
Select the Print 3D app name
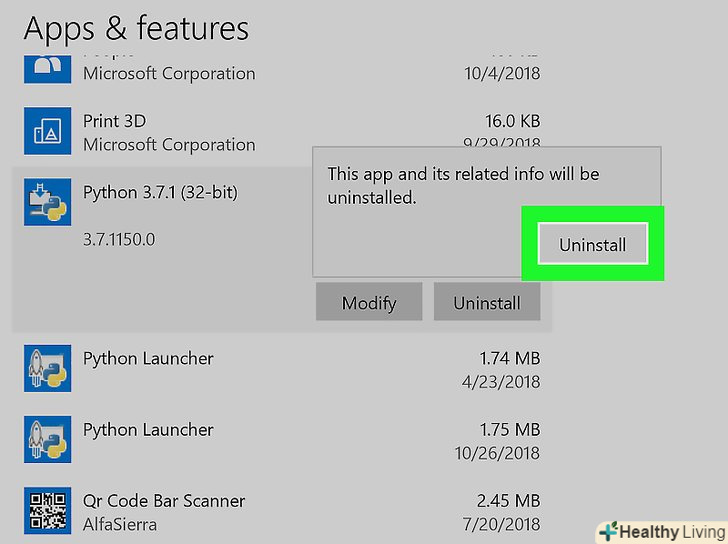(x=115, y=121)
